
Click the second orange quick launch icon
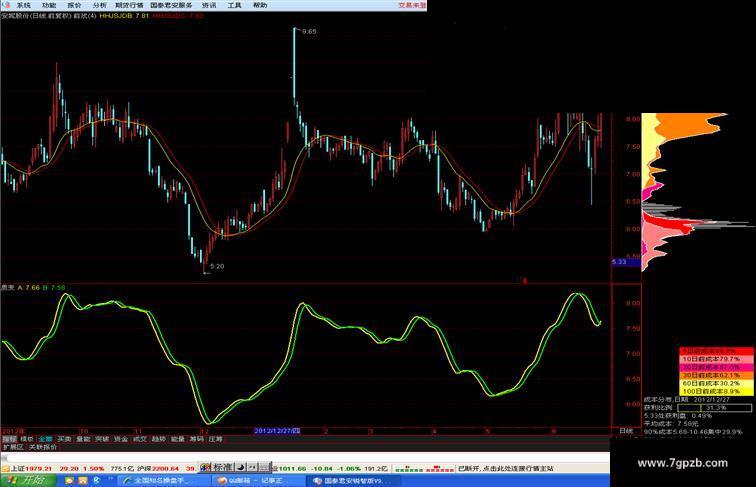click(82, 481)
